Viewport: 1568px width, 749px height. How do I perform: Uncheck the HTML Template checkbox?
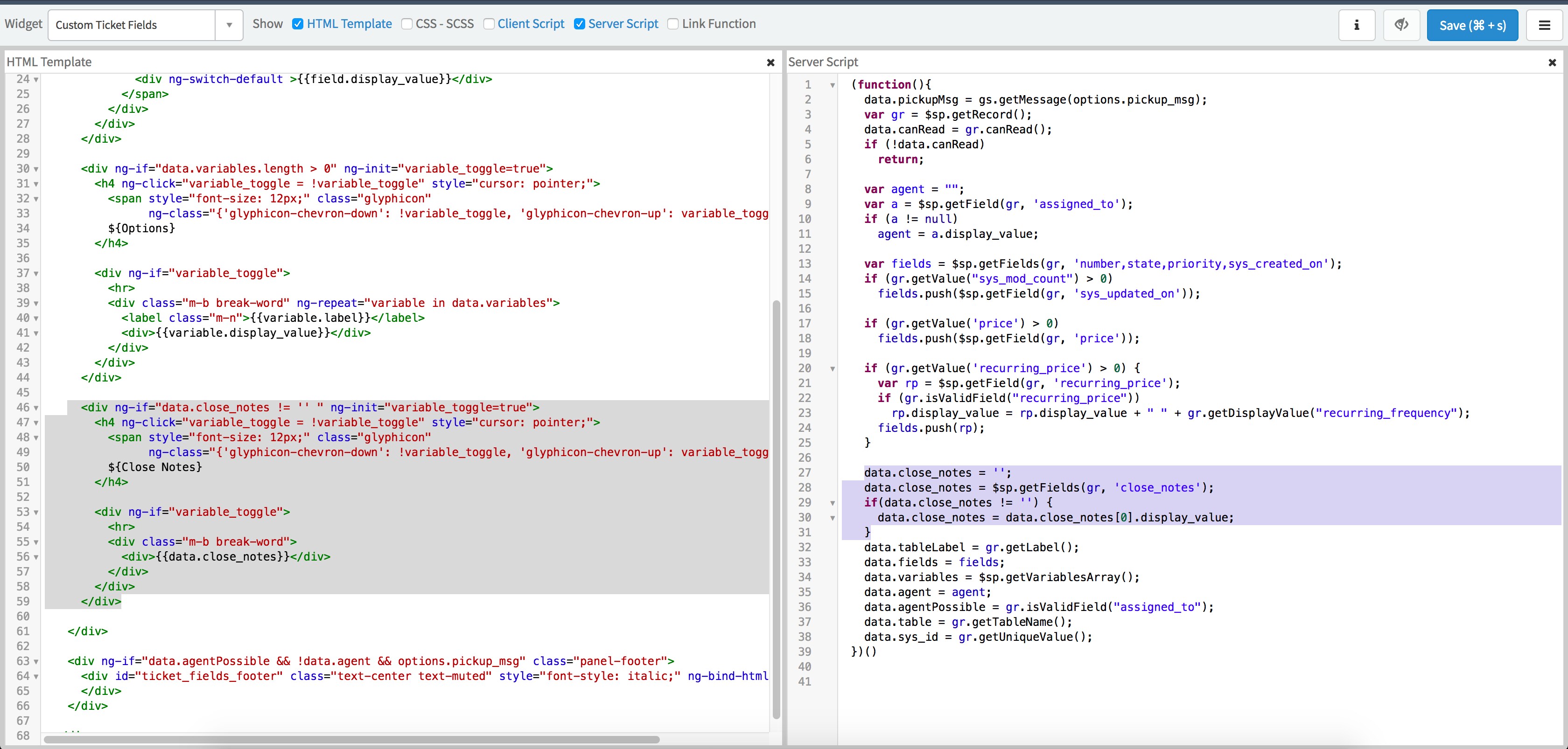click(298, 24)
